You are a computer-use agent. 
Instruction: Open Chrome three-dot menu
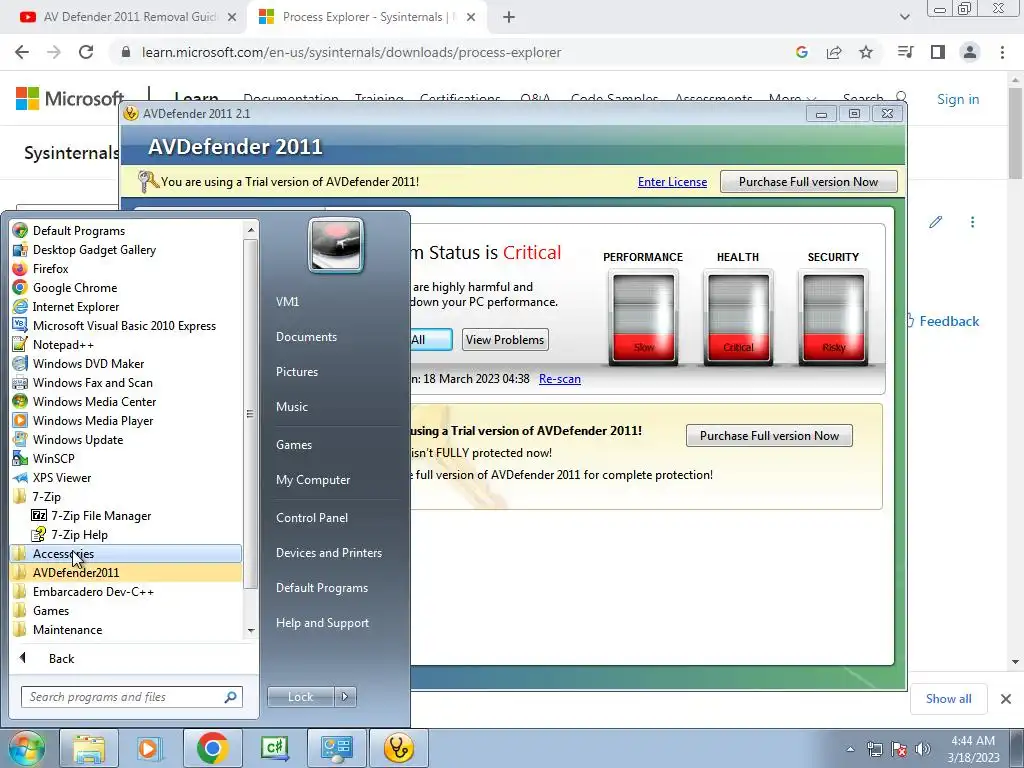1002,52
